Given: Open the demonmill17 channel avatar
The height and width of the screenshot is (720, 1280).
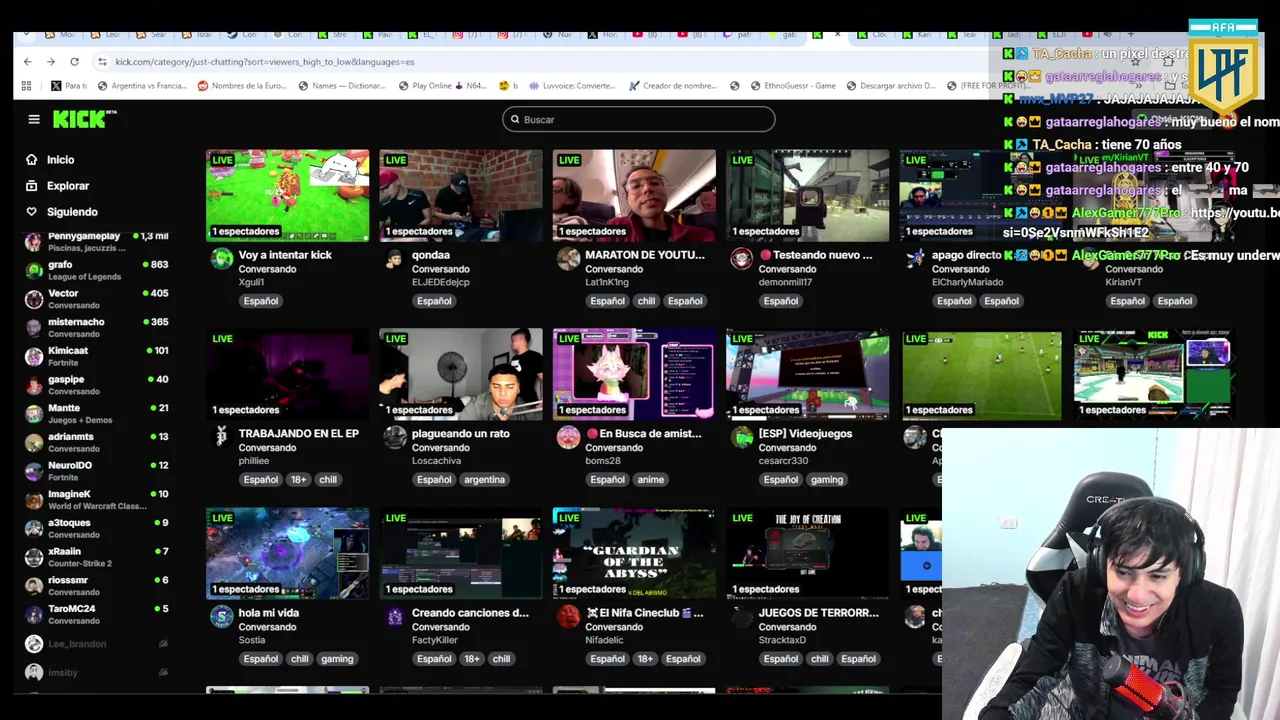Looking at the screenshot, I should (741, 260).
